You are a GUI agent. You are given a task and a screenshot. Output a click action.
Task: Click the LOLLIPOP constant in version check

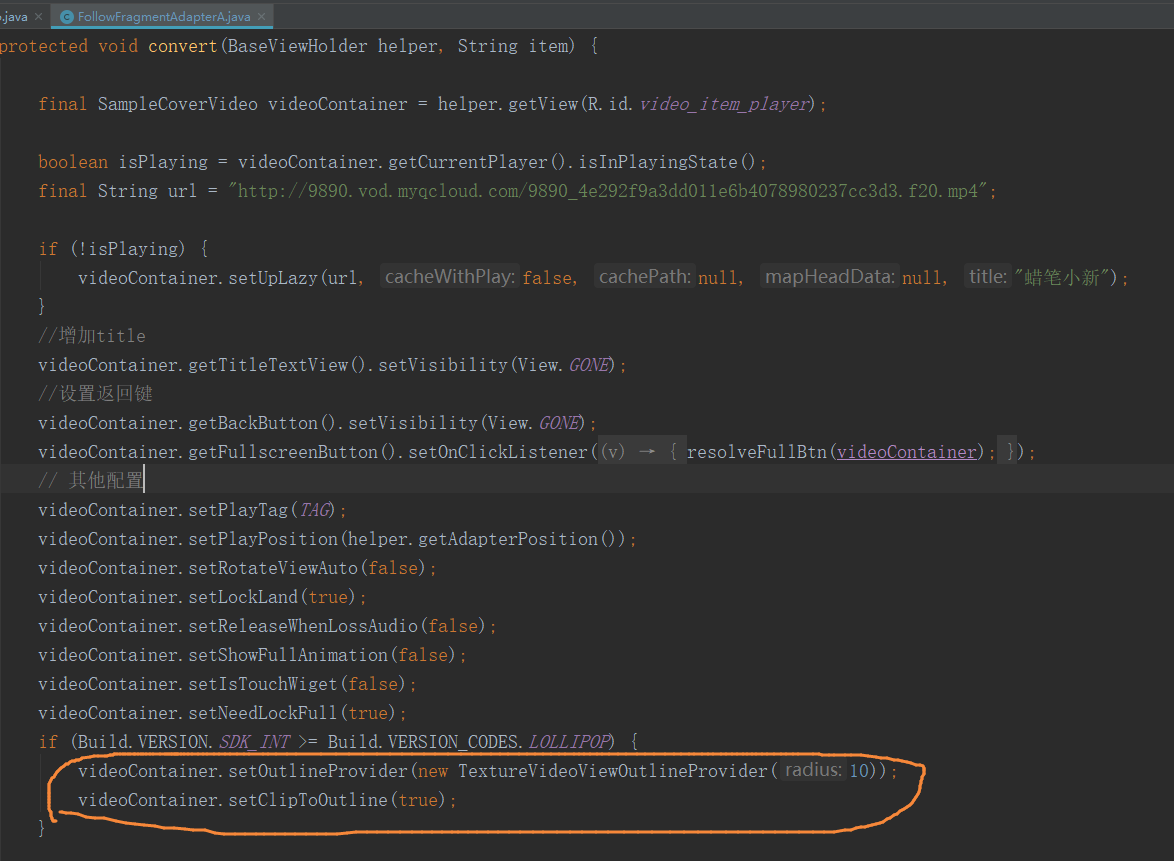tap(566, 741)
